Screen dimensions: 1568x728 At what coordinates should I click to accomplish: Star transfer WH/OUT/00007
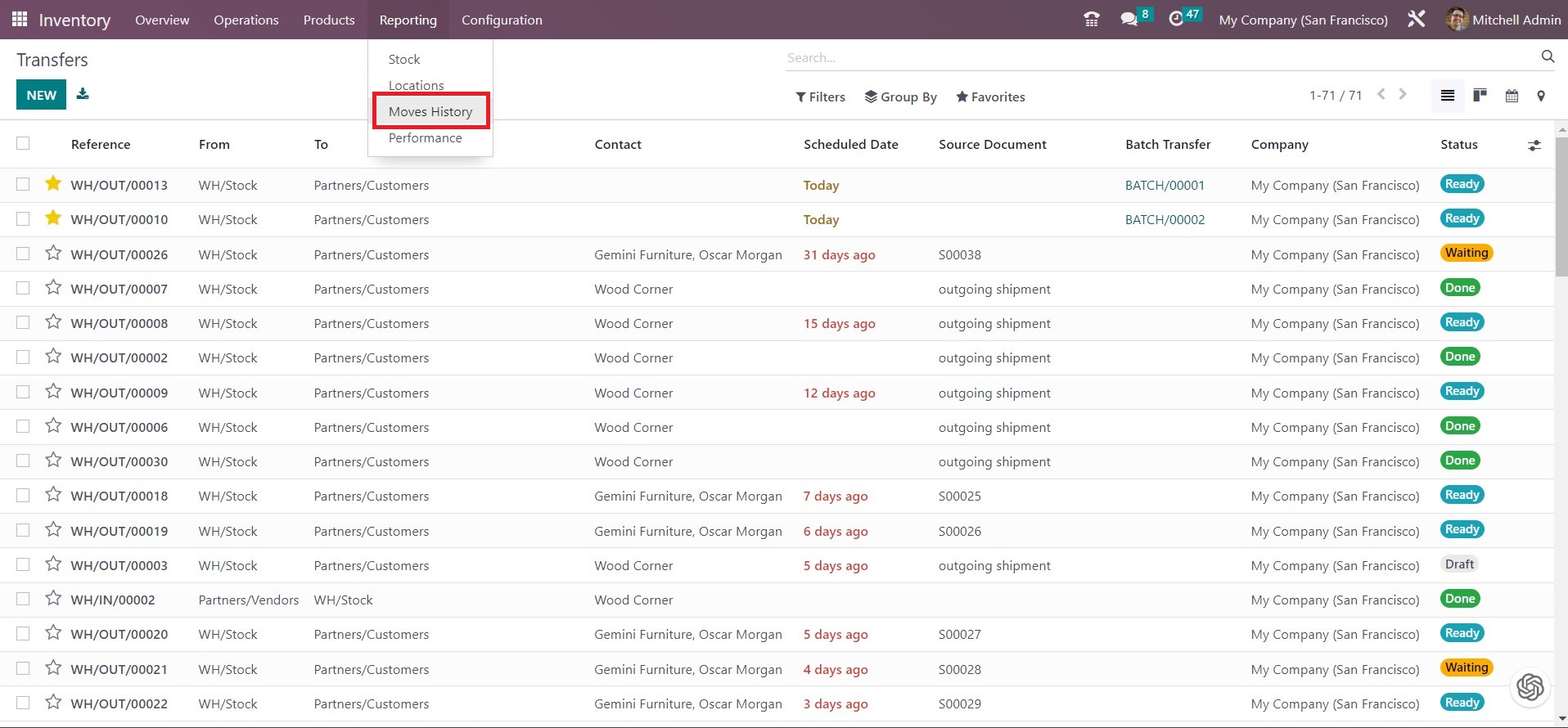pos(53,287)
